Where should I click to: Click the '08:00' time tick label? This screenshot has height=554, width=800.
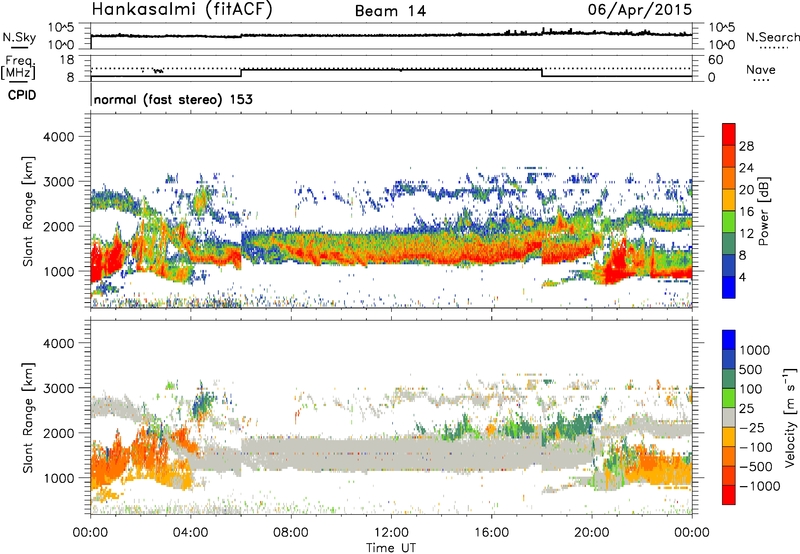291,533
